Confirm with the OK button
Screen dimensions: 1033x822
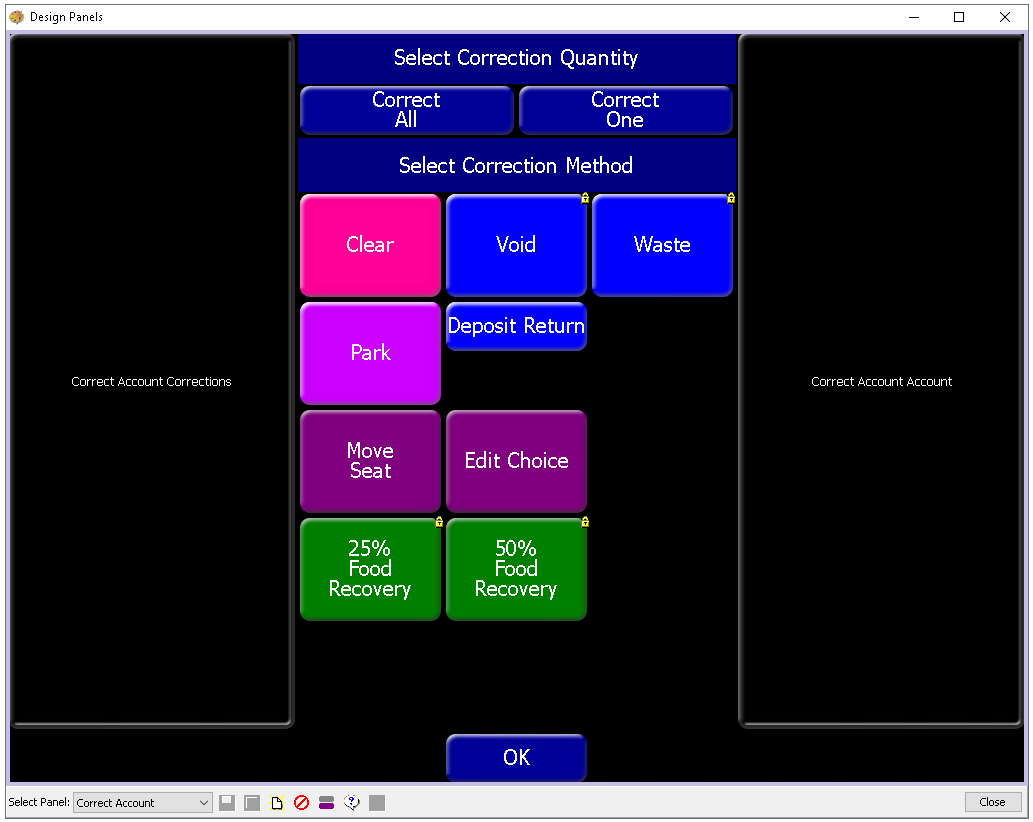pyautogui.click(x=516, y=758)
